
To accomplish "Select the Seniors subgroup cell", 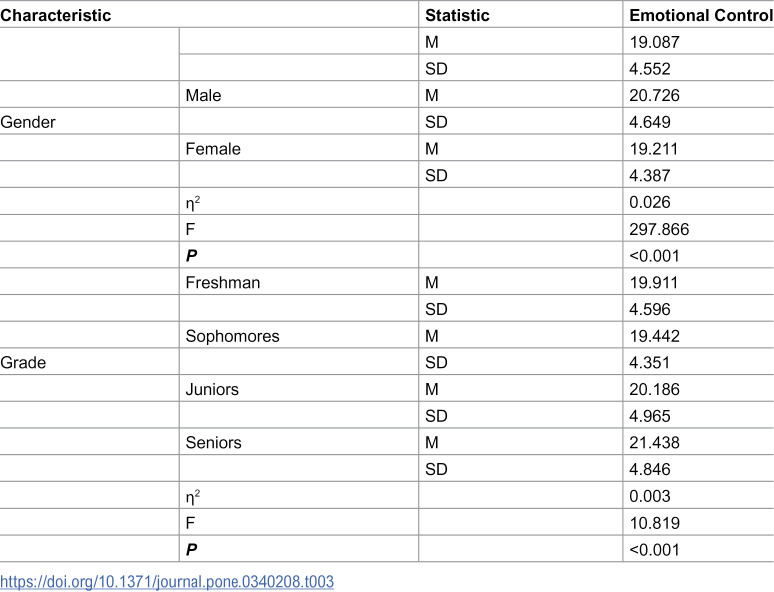I will [x=214, y=442].
